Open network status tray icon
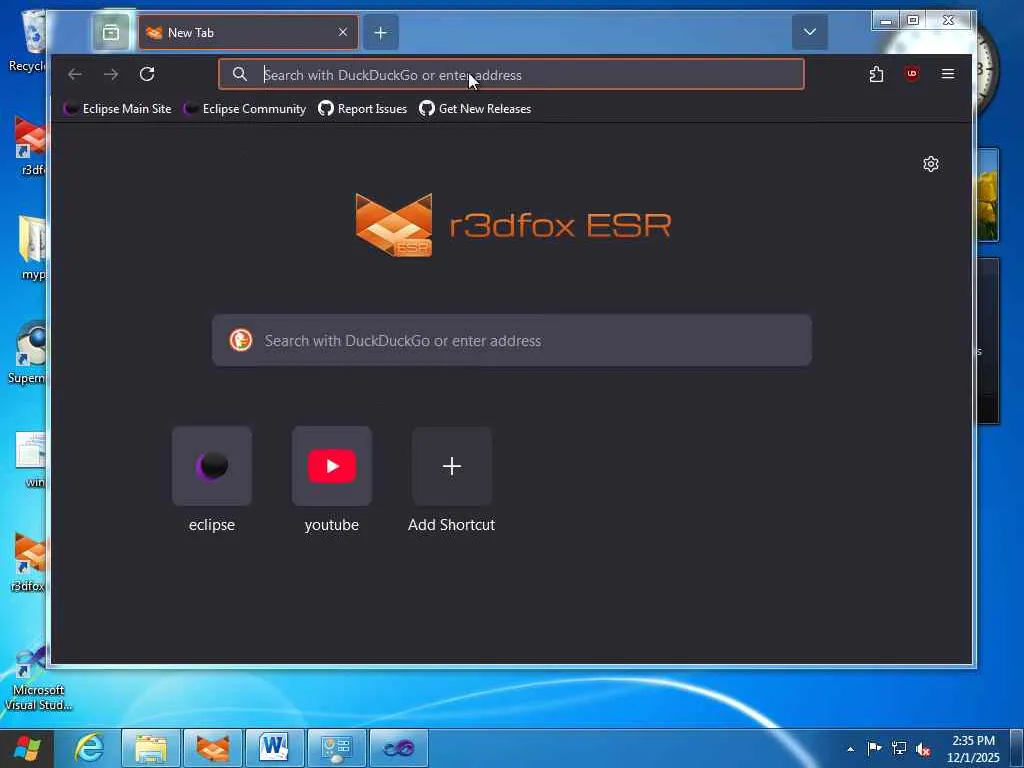 899,748
